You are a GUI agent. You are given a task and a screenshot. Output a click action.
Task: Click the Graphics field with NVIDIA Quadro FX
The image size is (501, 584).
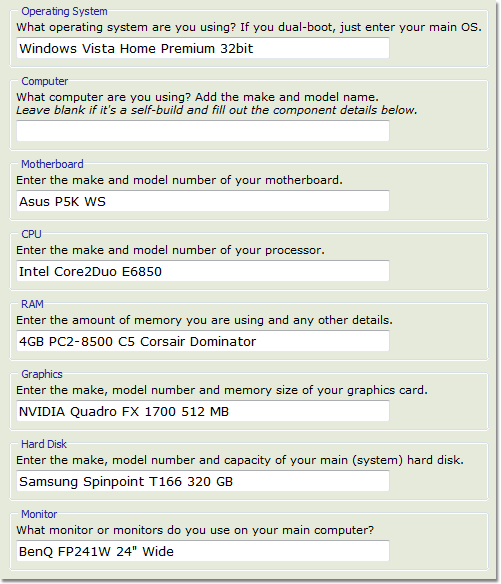[203, 411]
